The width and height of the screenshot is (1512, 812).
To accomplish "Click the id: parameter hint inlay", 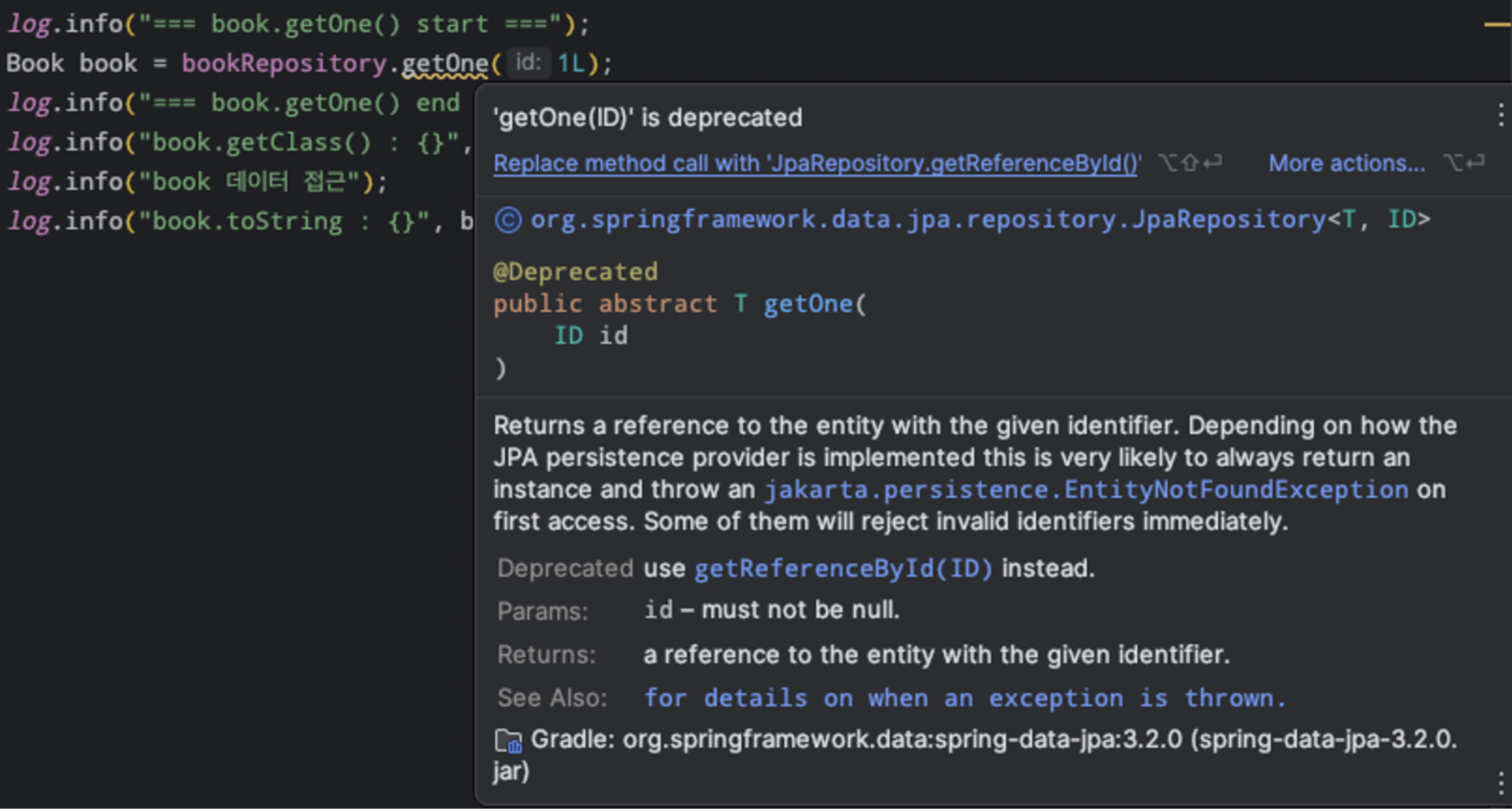I will coord(528,63).
